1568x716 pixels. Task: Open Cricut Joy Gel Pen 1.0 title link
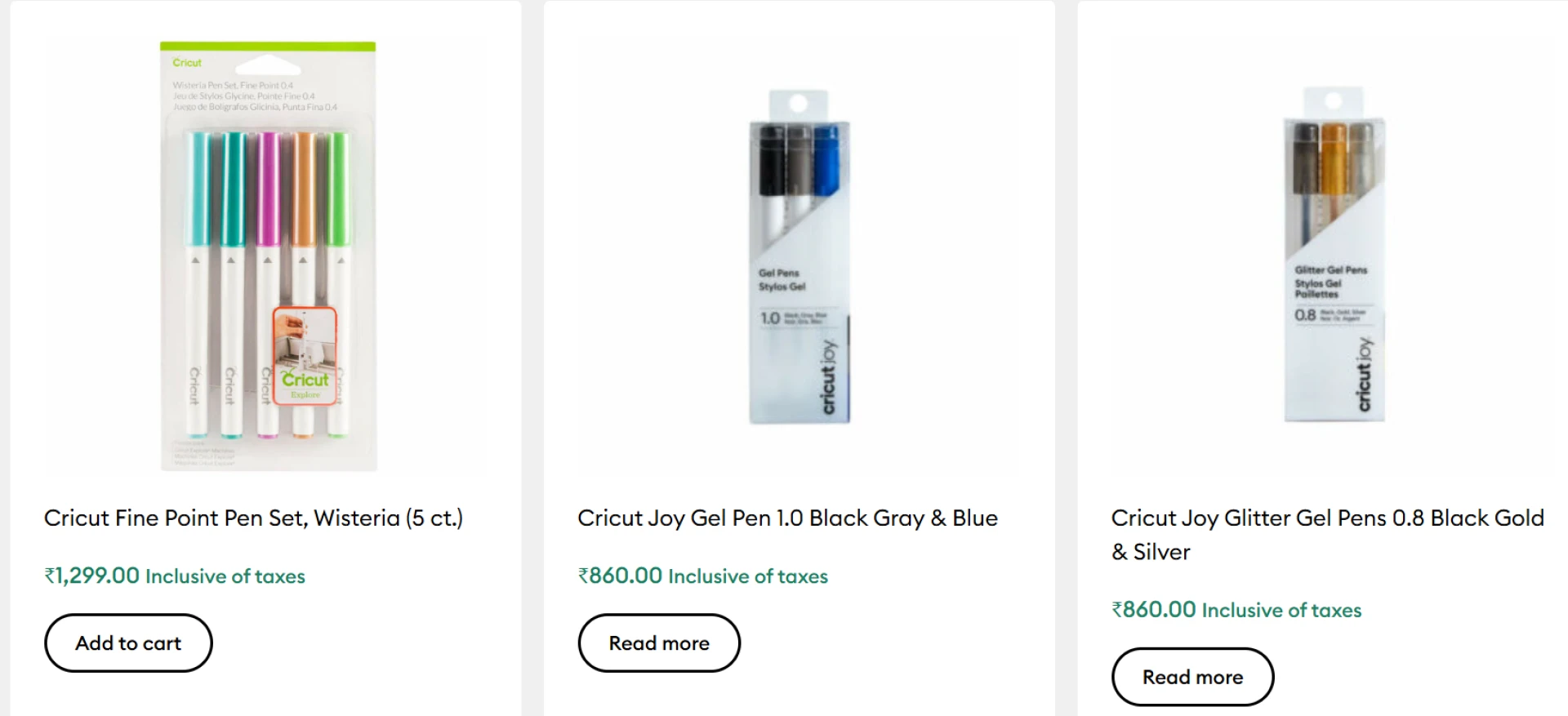(787, 518)
